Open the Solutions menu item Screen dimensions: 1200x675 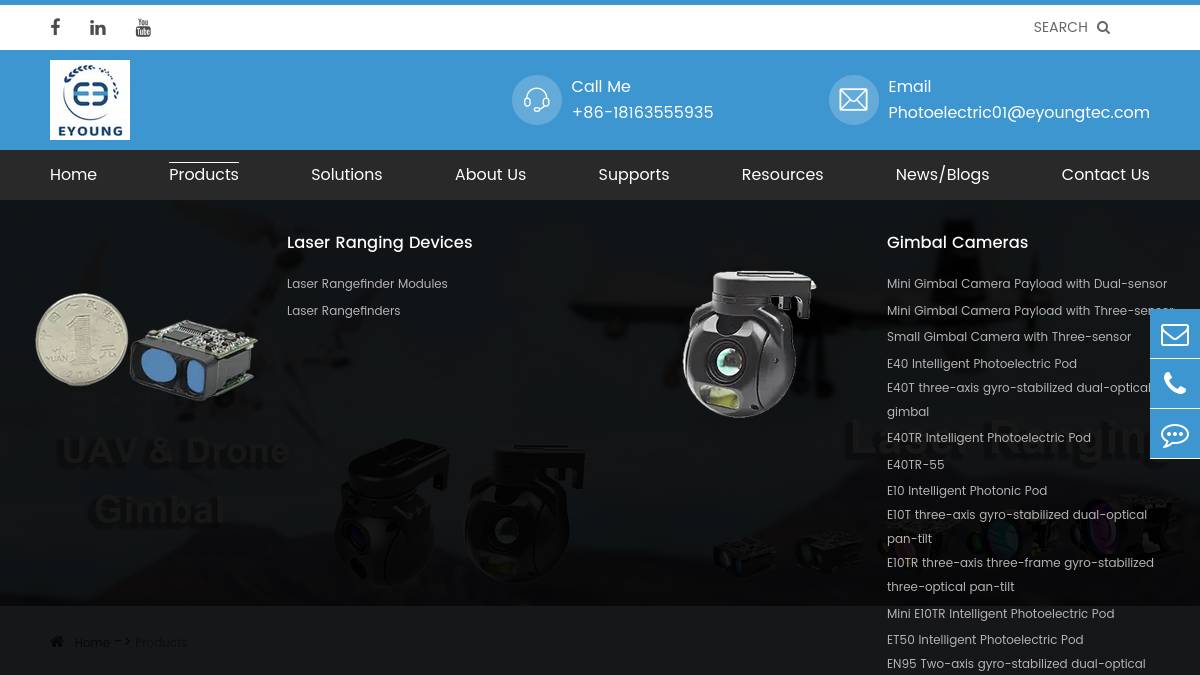pos(346,175)
